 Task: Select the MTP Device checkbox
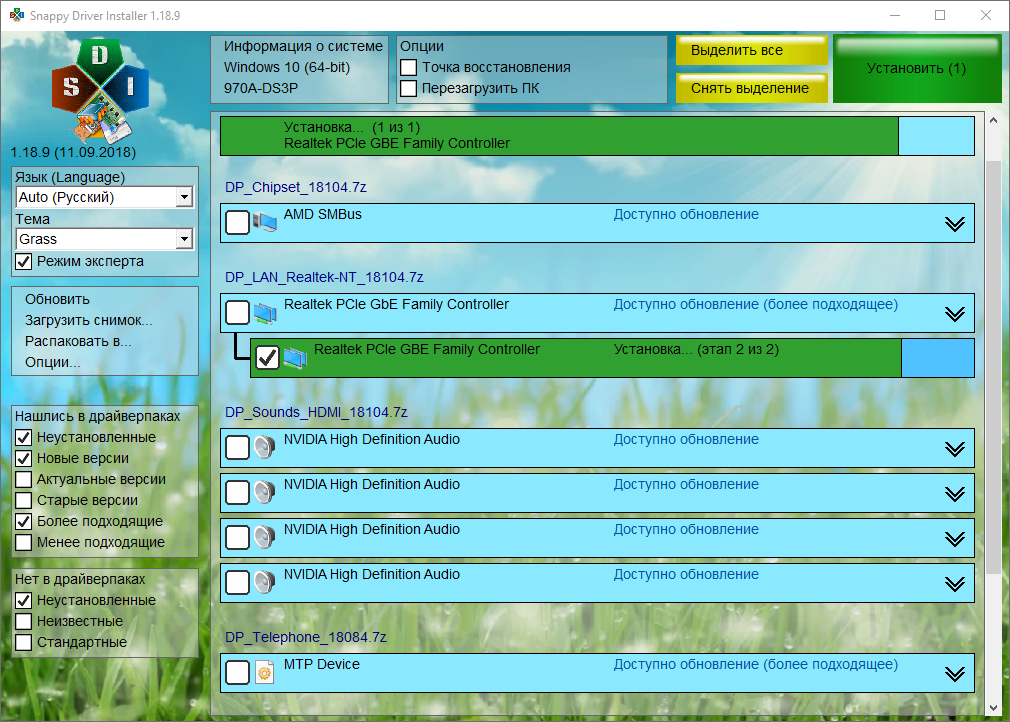coord(237,672)
